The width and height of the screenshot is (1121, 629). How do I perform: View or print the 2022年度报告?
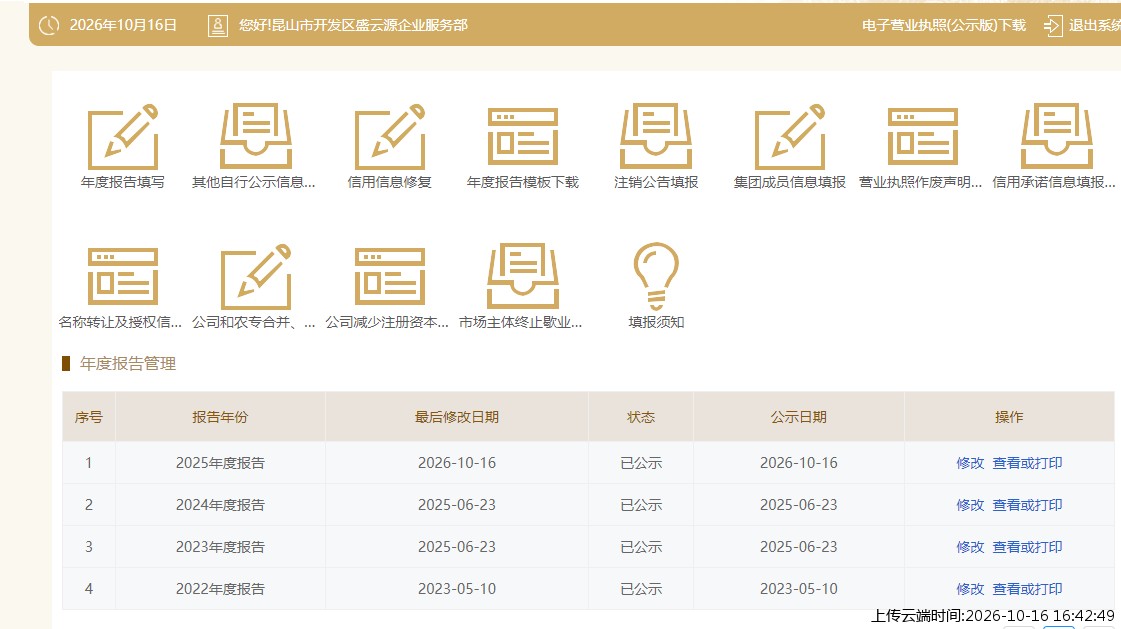pyautogui.click(x=1027, y=590)
